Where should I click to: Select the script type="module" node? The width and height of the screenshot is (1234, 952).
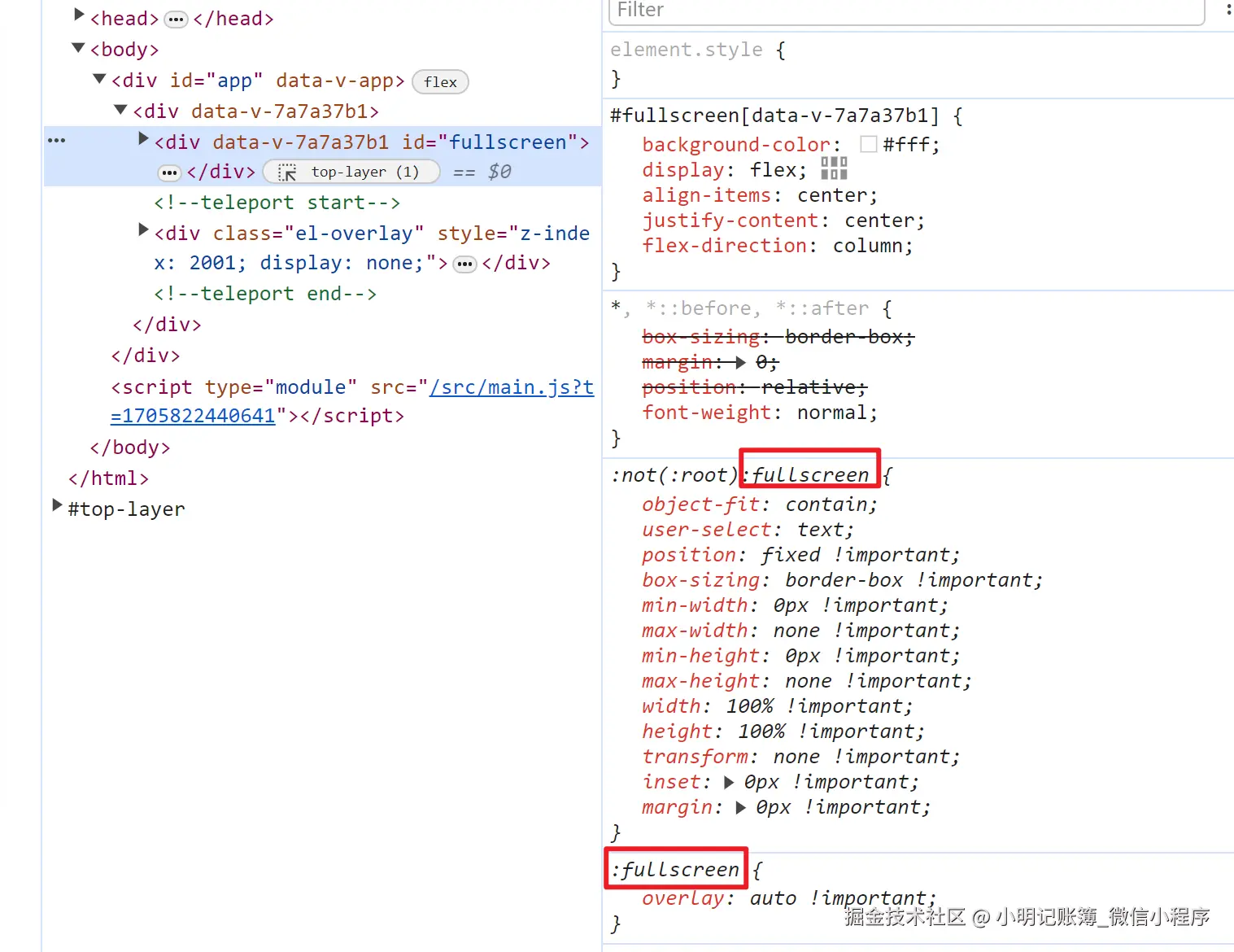point(352,401)
